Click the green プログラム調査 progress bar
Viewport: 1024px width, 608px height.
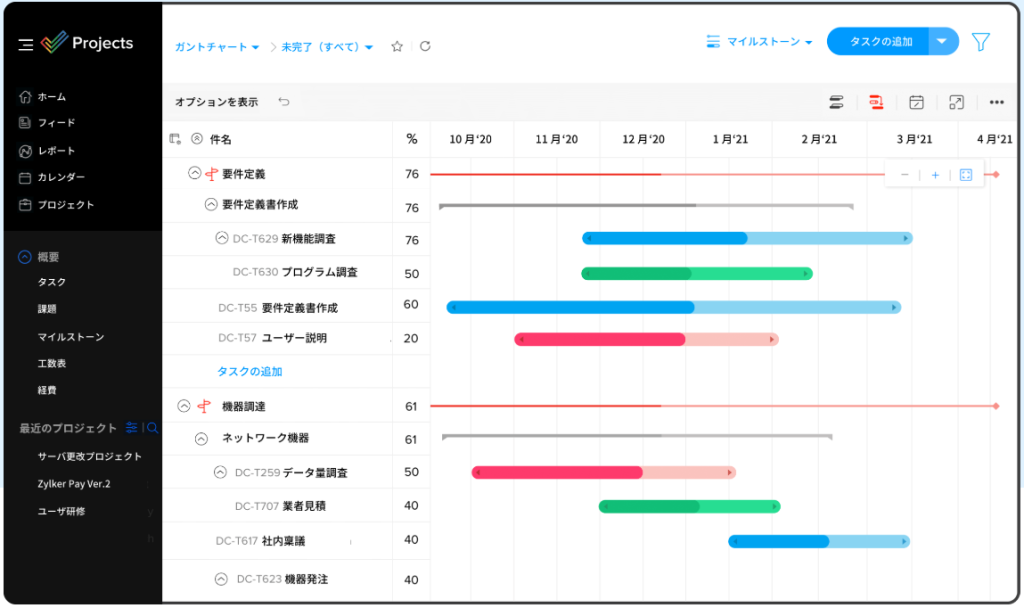(696, 273)
